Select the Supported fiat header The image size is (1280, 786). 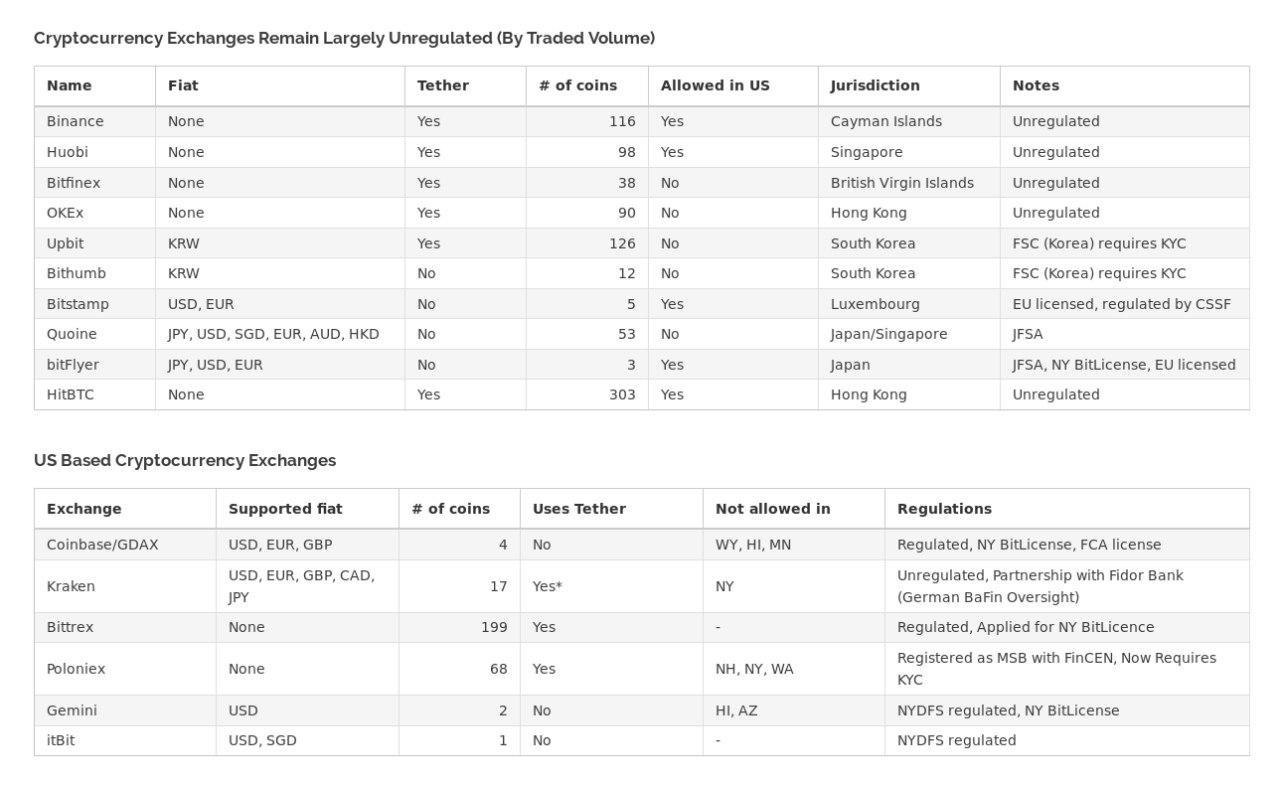tap(285, 509)
